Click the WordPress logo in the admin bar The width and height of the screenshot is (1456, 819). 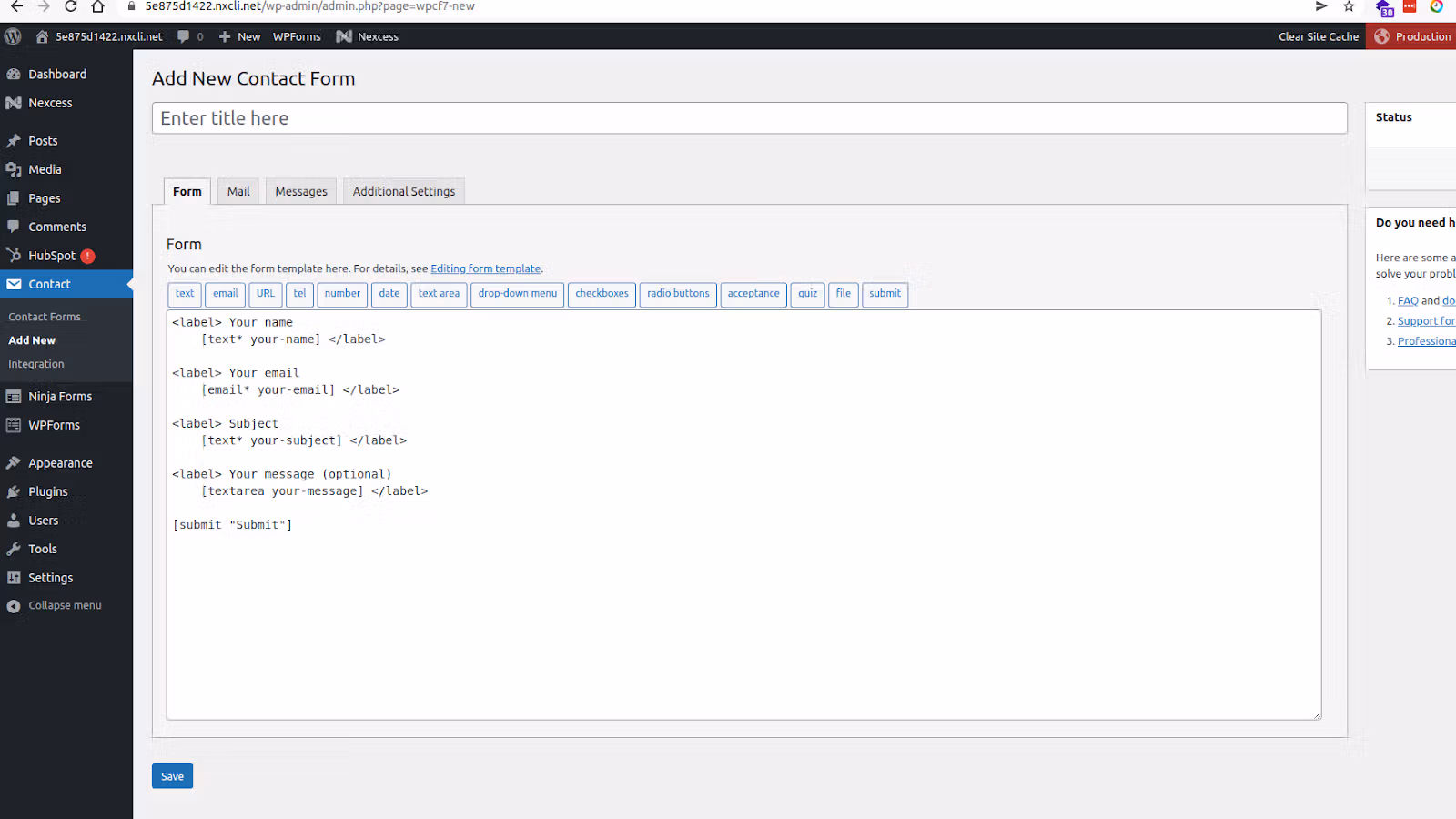[x=12, y=36]
